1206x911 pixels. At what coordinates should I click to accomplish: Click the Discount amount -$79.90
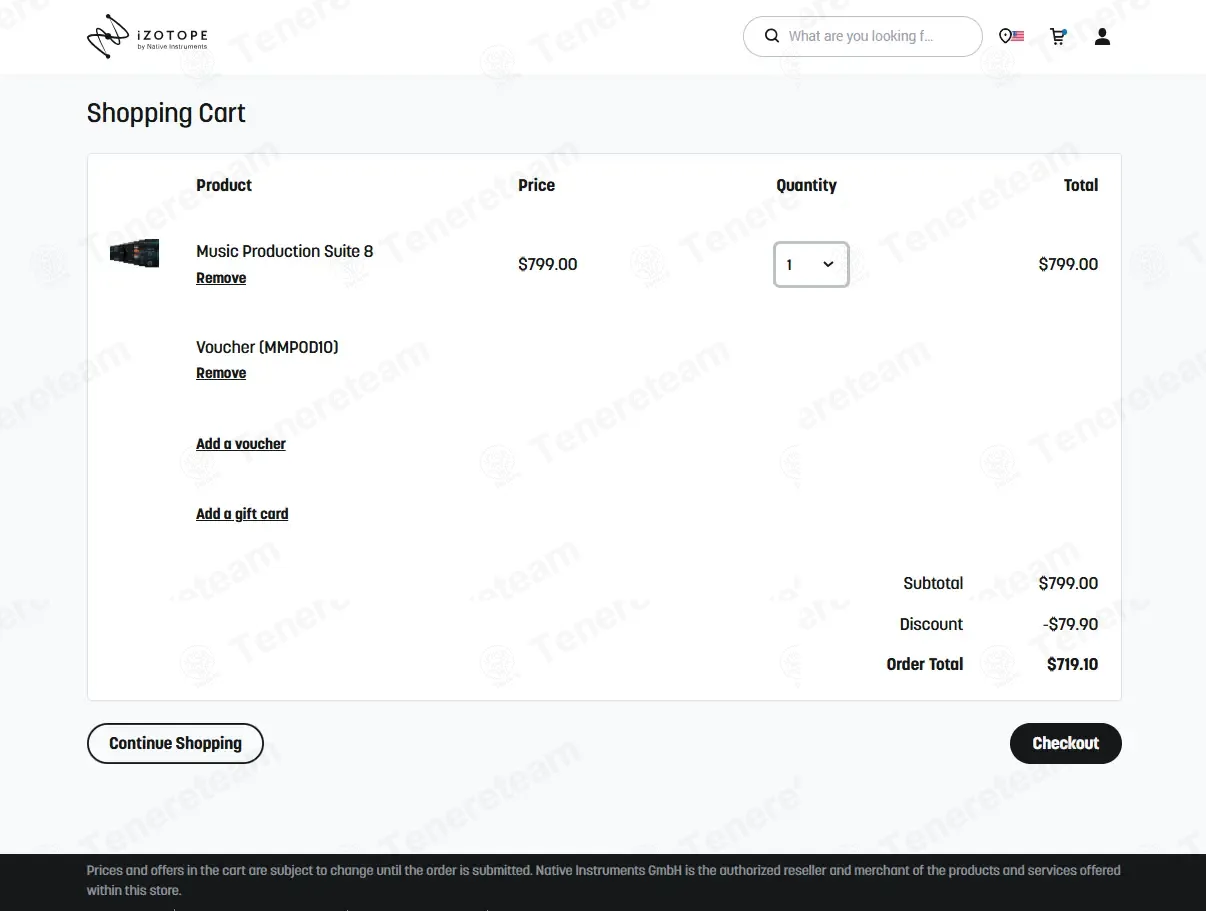pyautogui.click(x=1070, y=624)
